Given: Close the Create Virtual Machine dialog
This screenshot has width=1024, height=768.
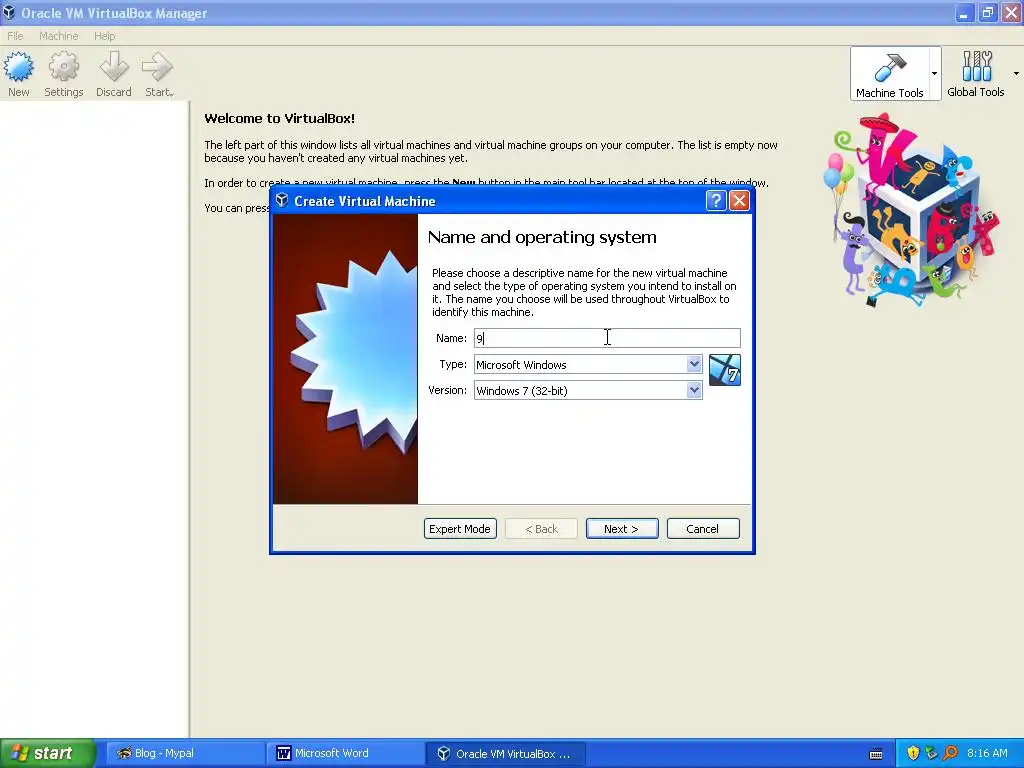Looking at the screenshot, I should (x=739, y=200).
